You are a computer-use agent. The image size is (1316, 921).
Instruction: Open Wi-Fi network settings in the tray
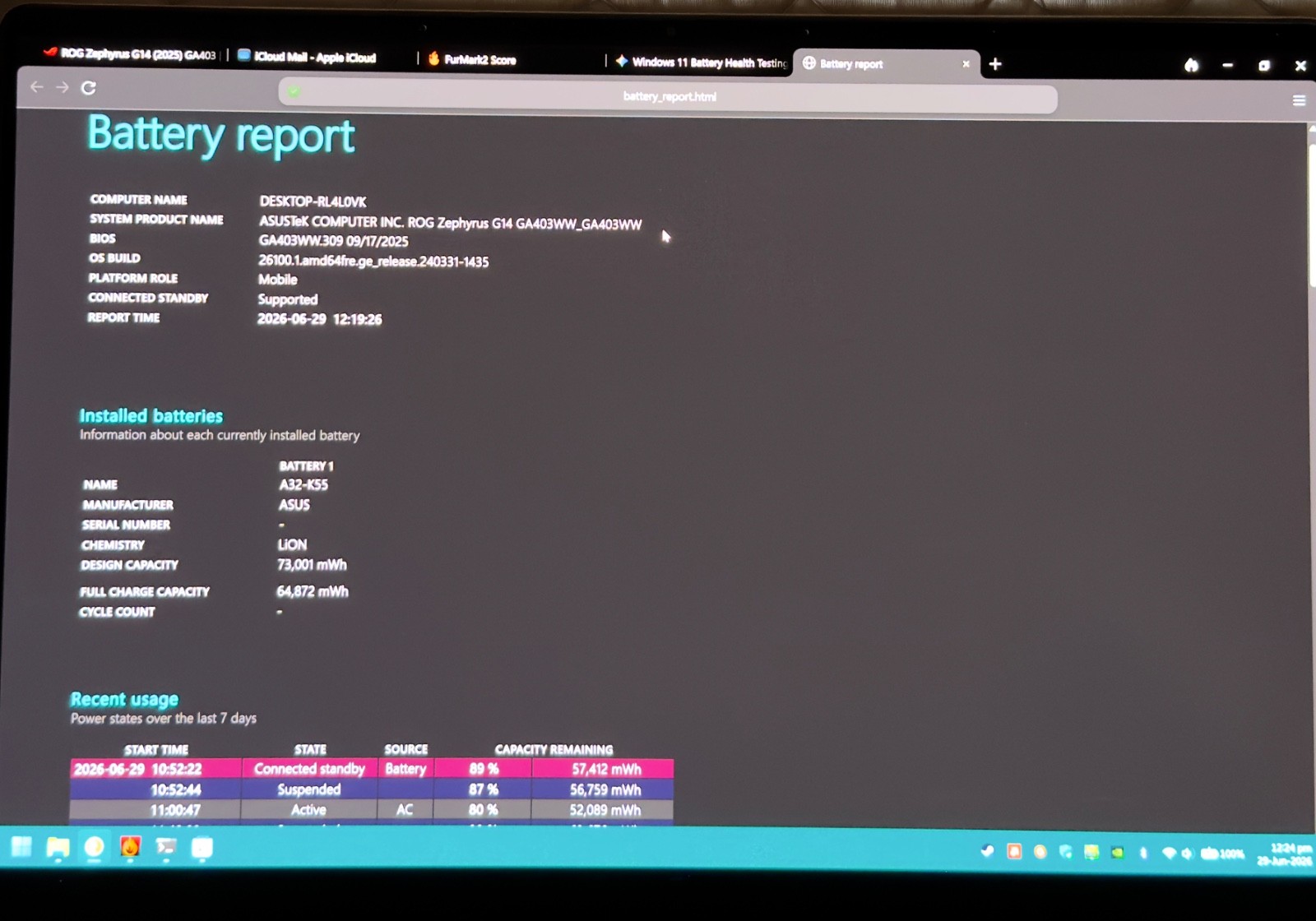click(x=1168, y=854)
